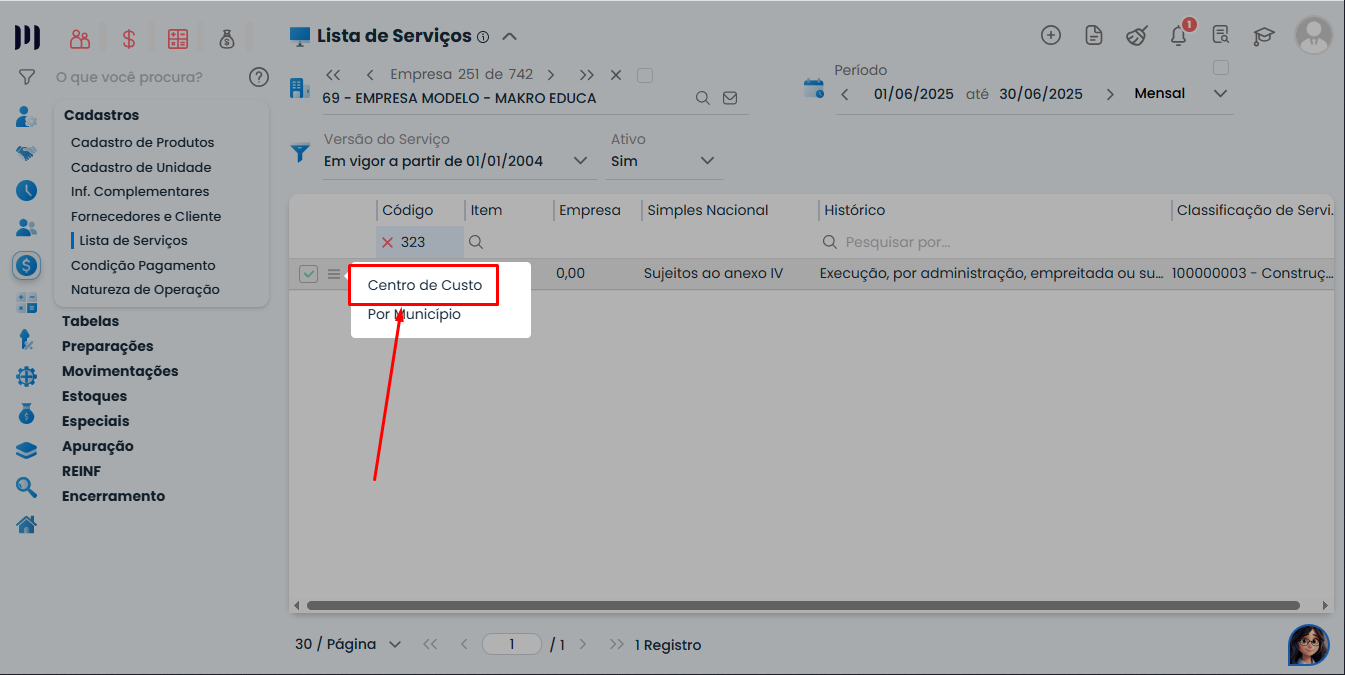Open the clock sidebar icon
Screen dimensions: 1345x675
pyautogui.click(x=27, y=190)
